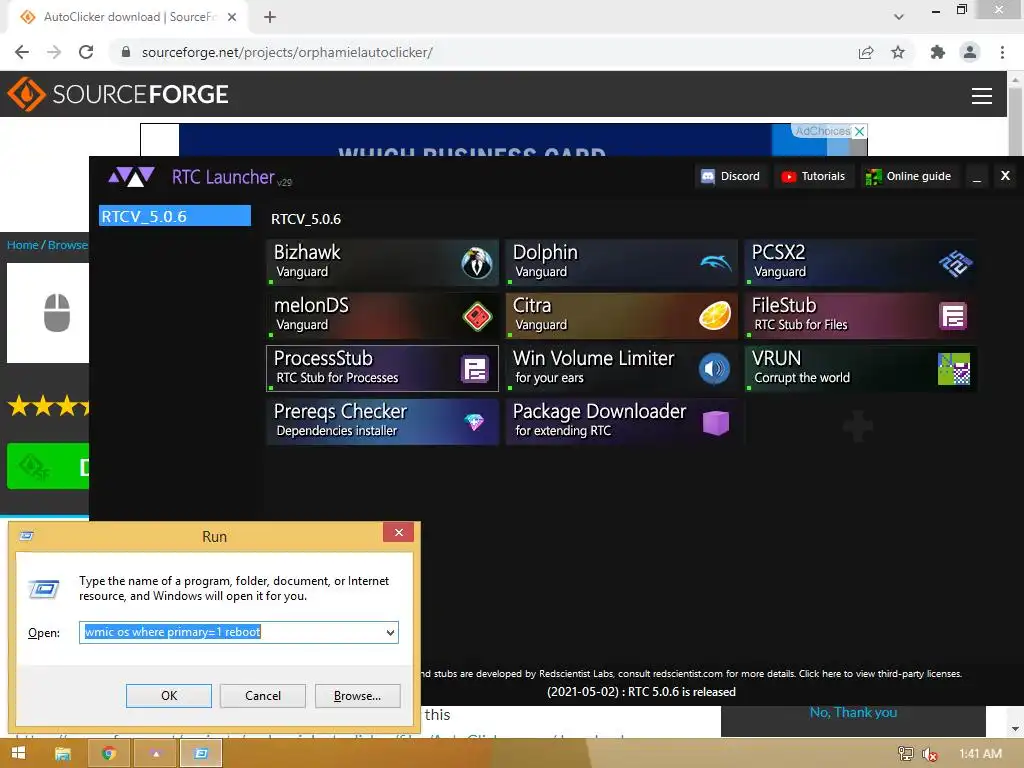The height and width of the screenshot is (768, 1024).
Task: Click the 1:41 AM taskbar clock
Action: (980, 754)
